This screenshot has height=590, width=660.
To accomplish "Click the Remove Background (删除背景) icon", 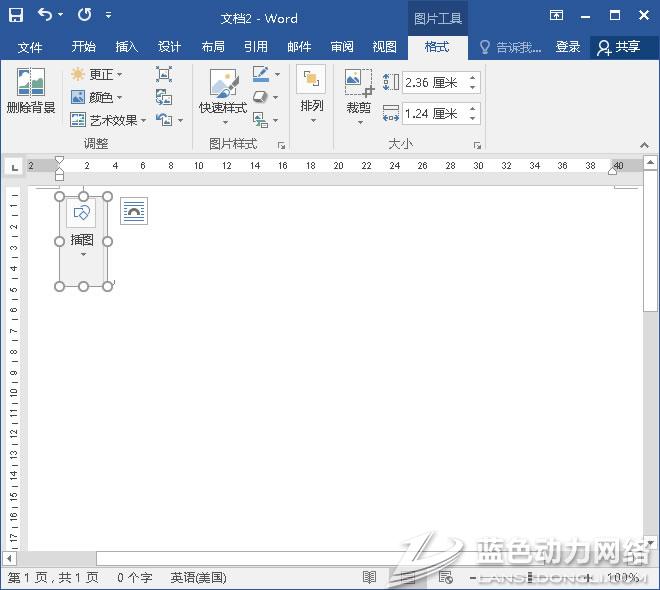I will tap(30, 83).
